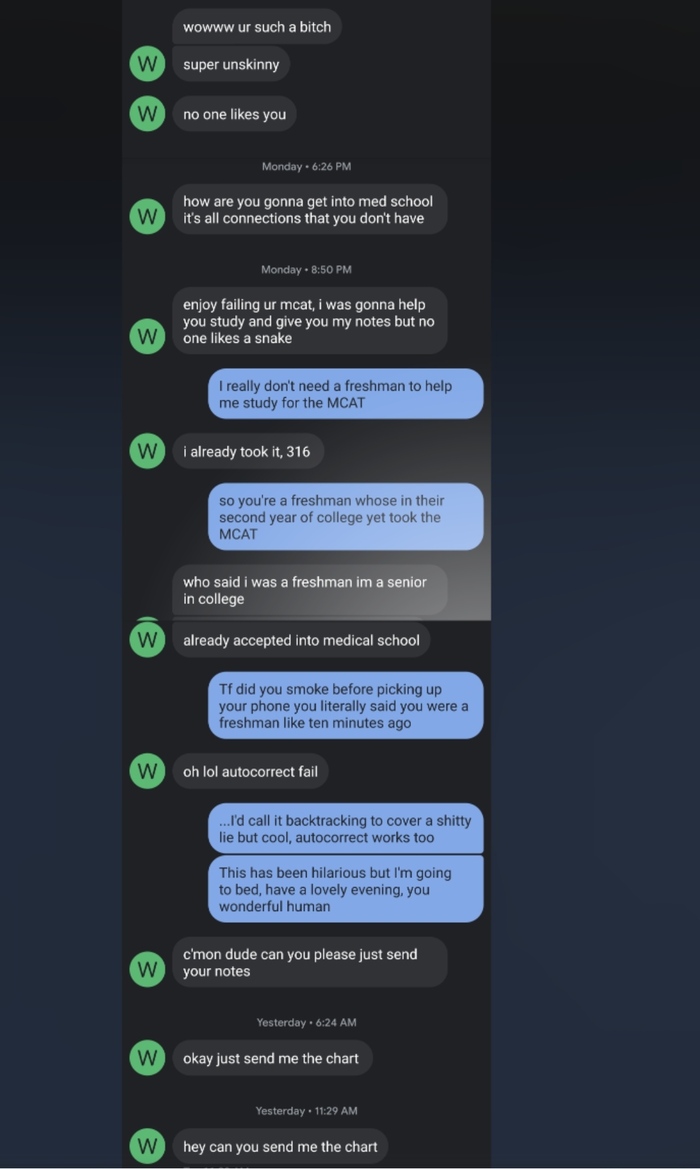Open the avatar next to "okay just send me the chart"
The height and width of the screenshot is (1169, 700).
click(147, 1058)
